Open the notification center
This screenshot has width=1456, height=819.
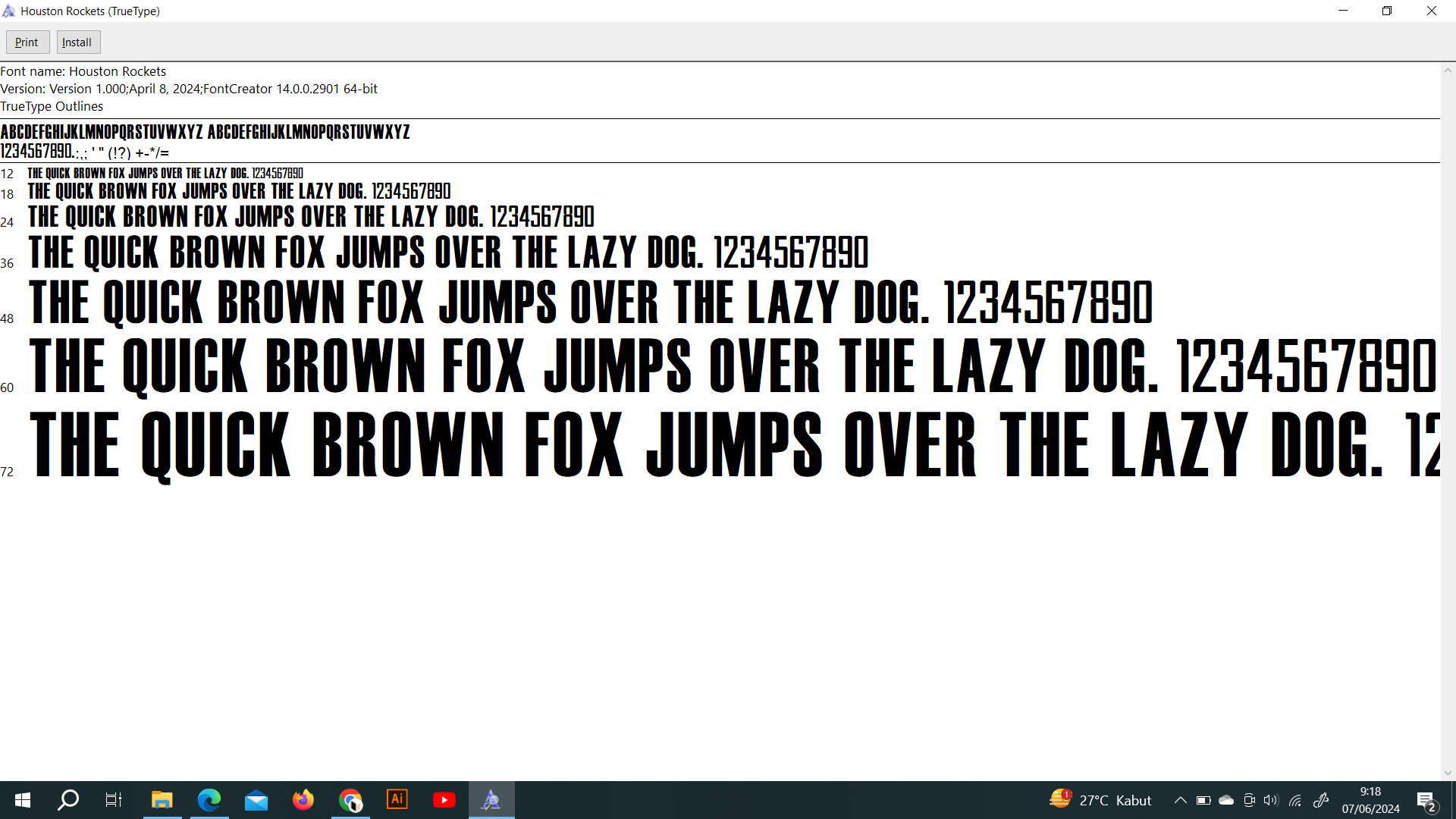[x=1426, y=800]
